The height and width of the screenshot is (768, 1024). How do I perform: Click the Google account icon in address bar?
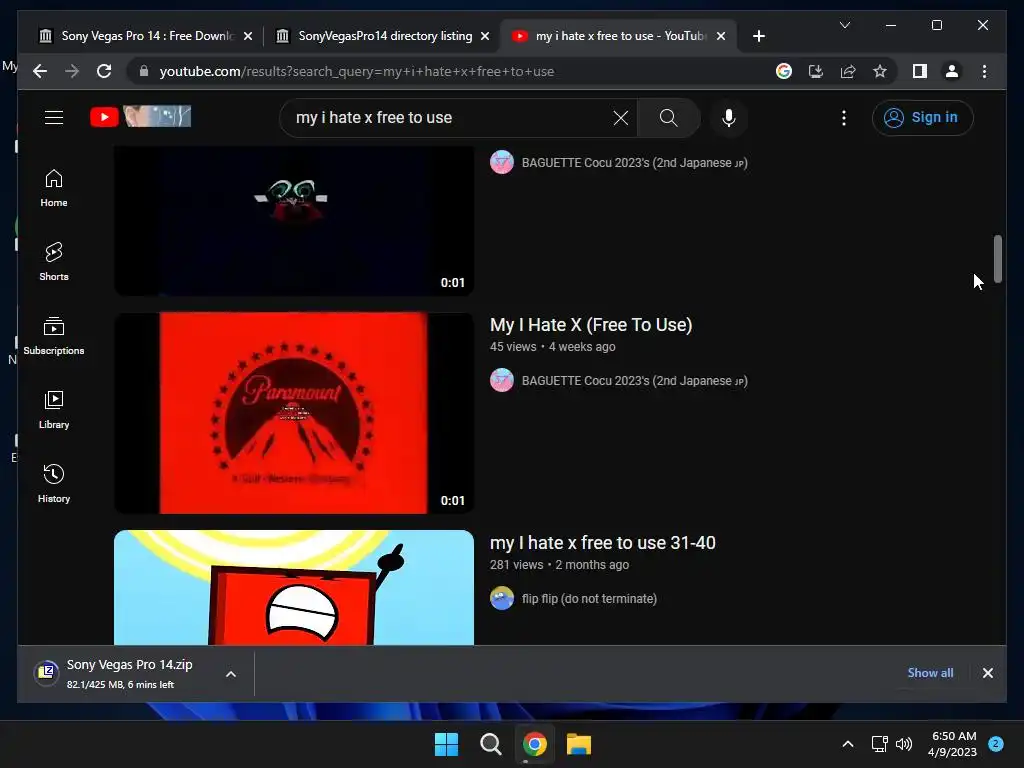784,71
